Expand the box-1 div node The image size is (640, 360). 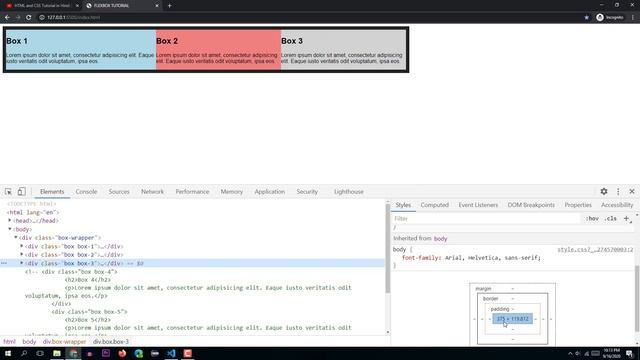point(22,246)
